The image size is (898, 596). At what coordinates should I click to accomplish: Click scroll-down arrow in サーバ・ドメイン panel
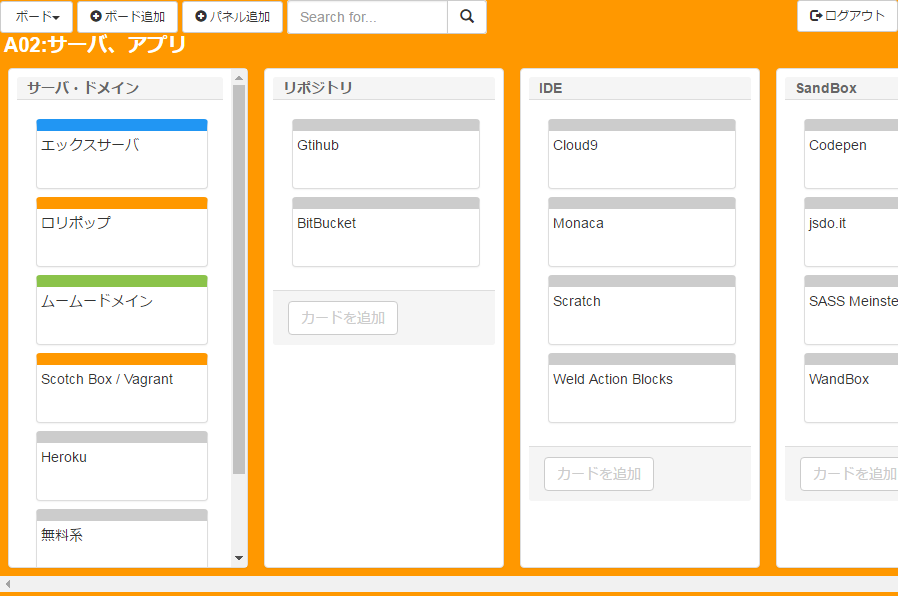click(x=239, y=558)
